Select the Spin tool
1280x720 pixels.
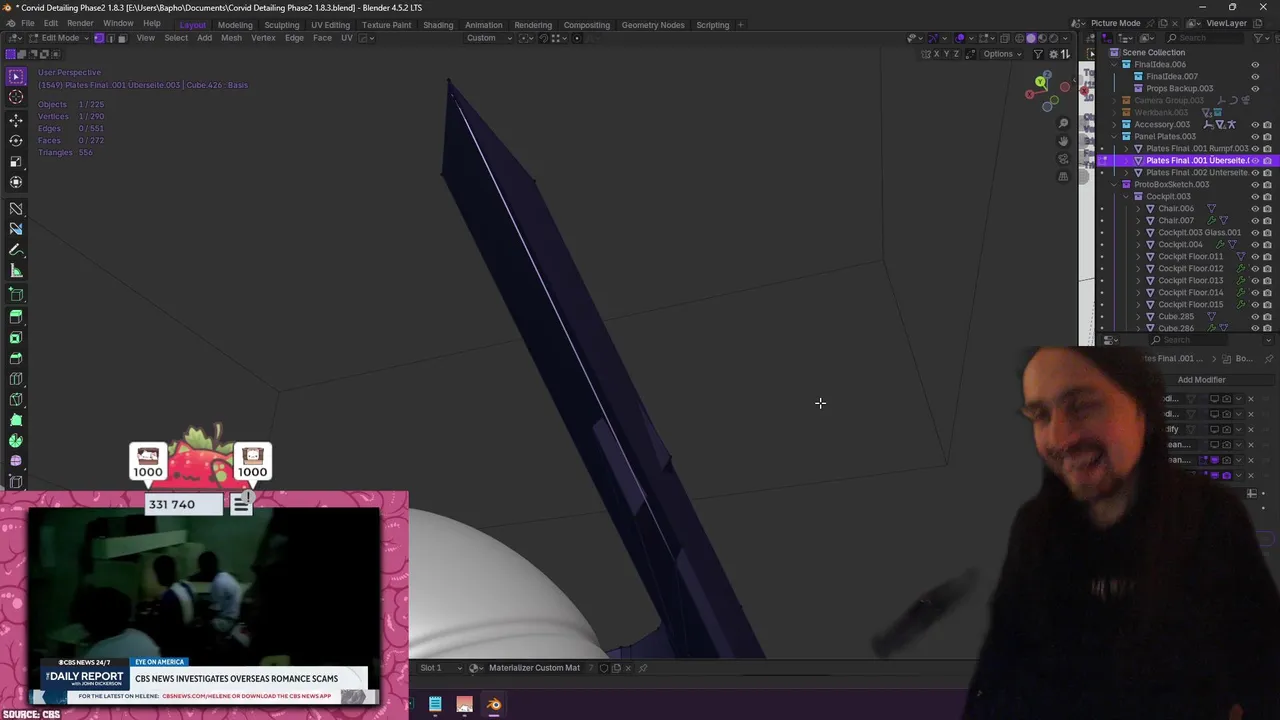[16, 441]
